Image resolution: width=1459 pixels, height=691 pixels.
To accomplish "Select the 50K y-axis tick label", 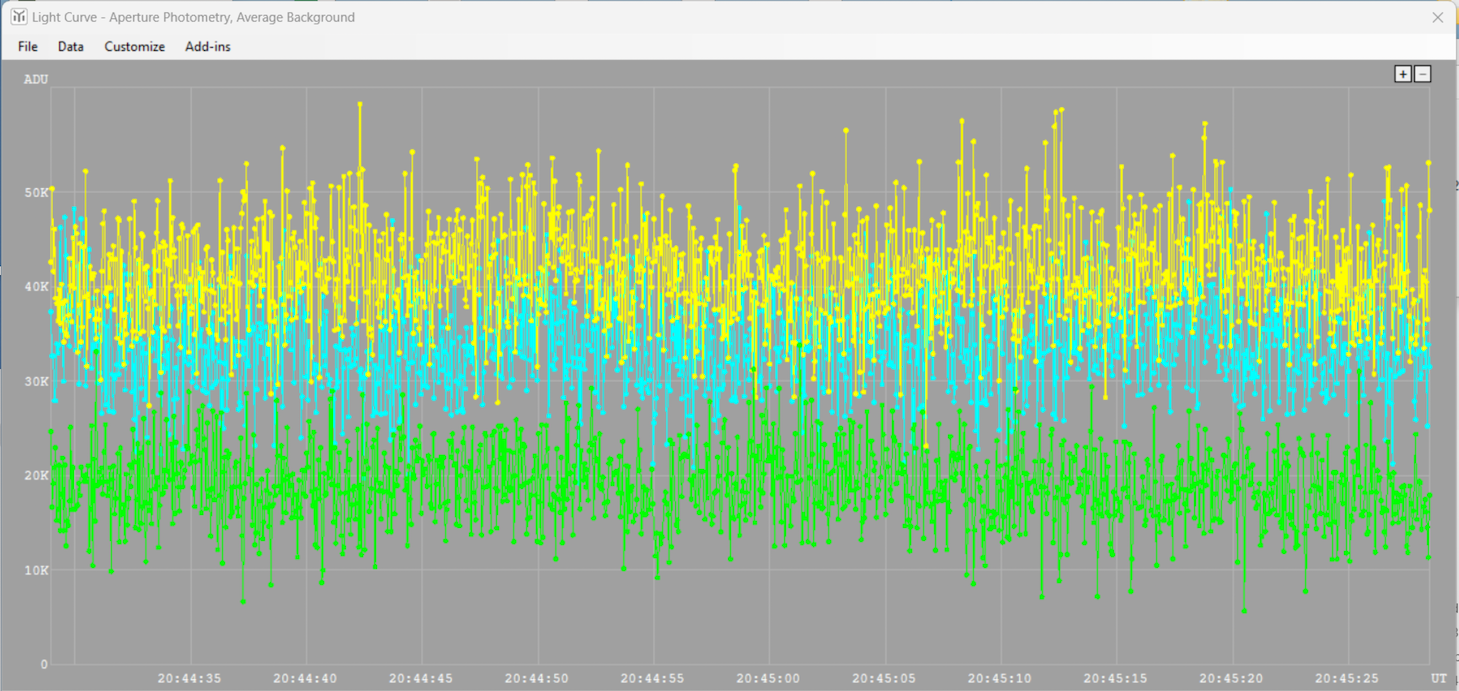I will pos(36,193).
